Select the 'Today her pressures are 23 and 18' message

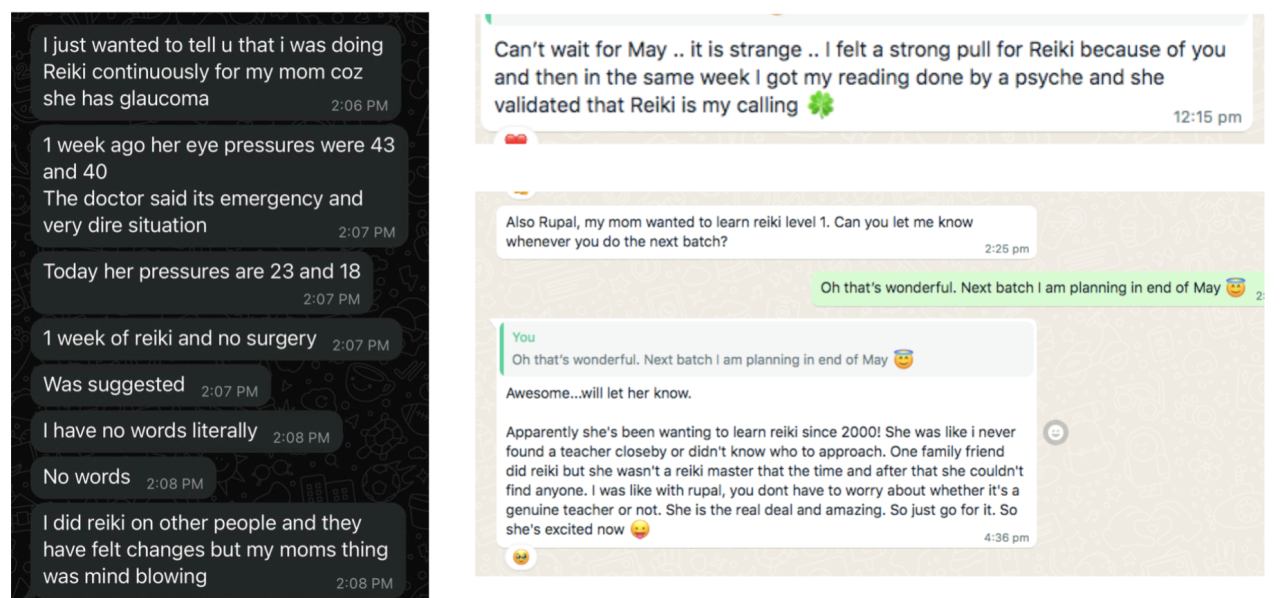[201, 283]
